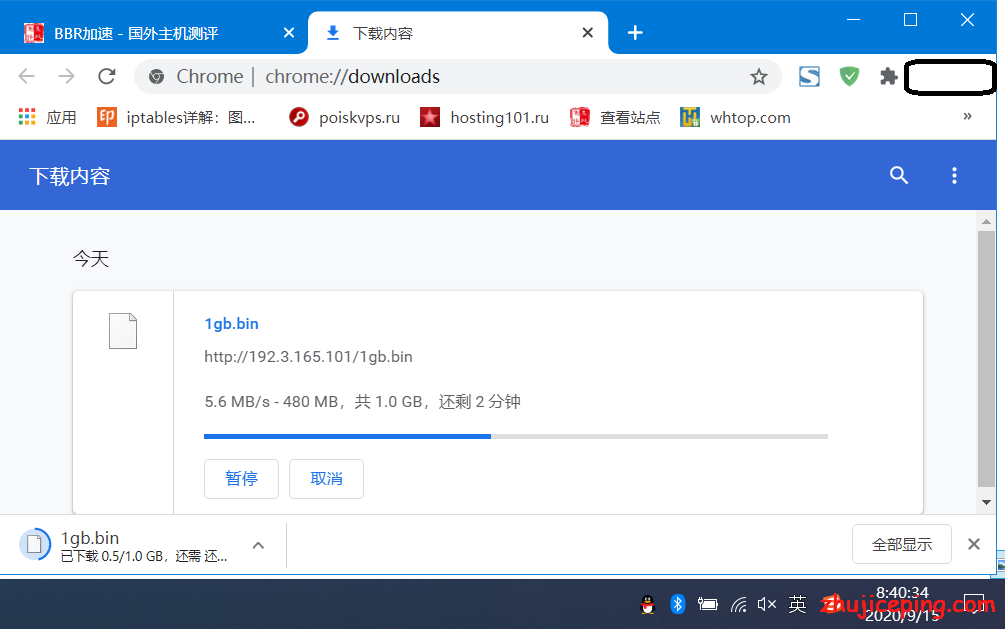
Task: Close the 下载内容 tab
Action: click(587, 33)
